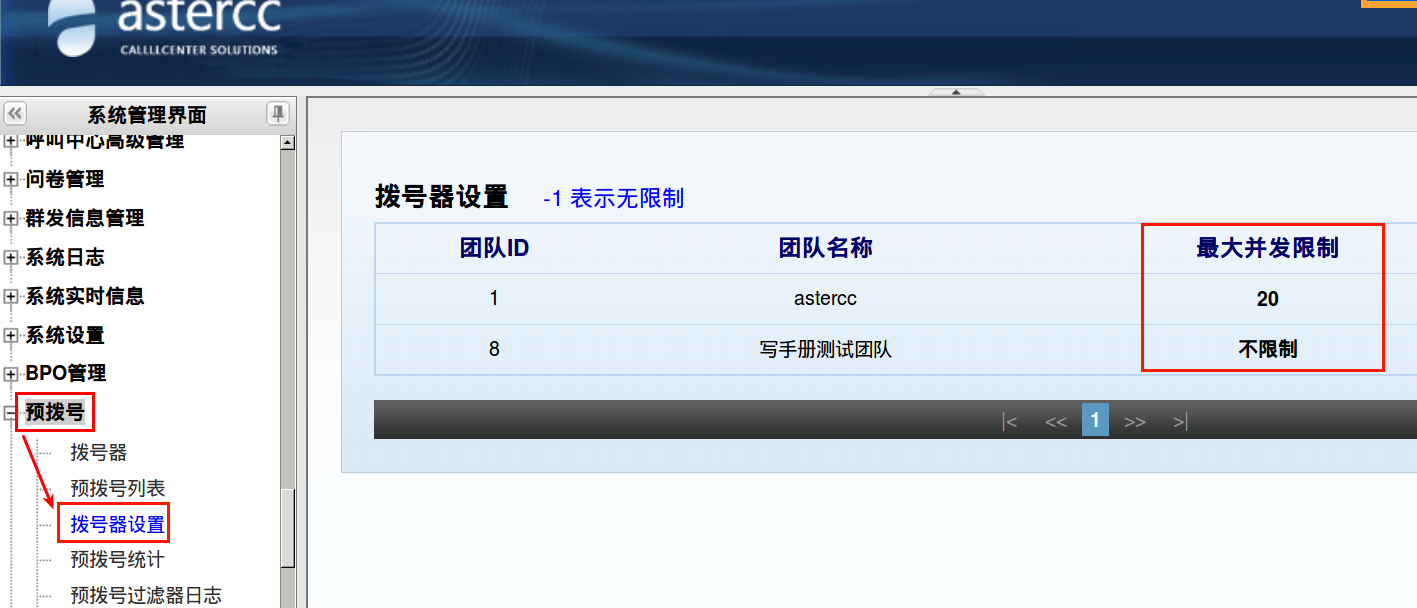
Task: Select page 1 in the pagination
Action: (1094, 421)
